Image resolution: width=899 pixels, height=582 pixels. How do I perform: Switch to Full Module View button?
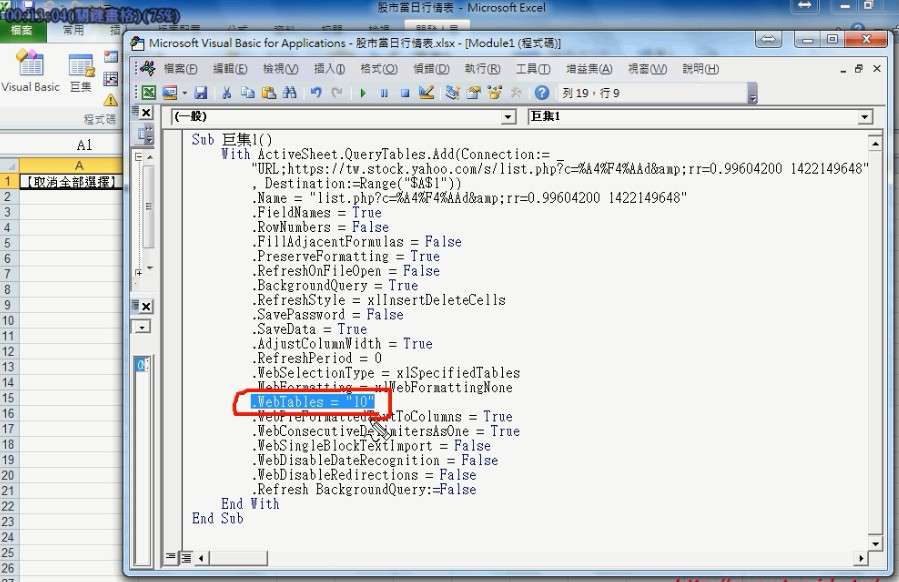coord(186,557)
